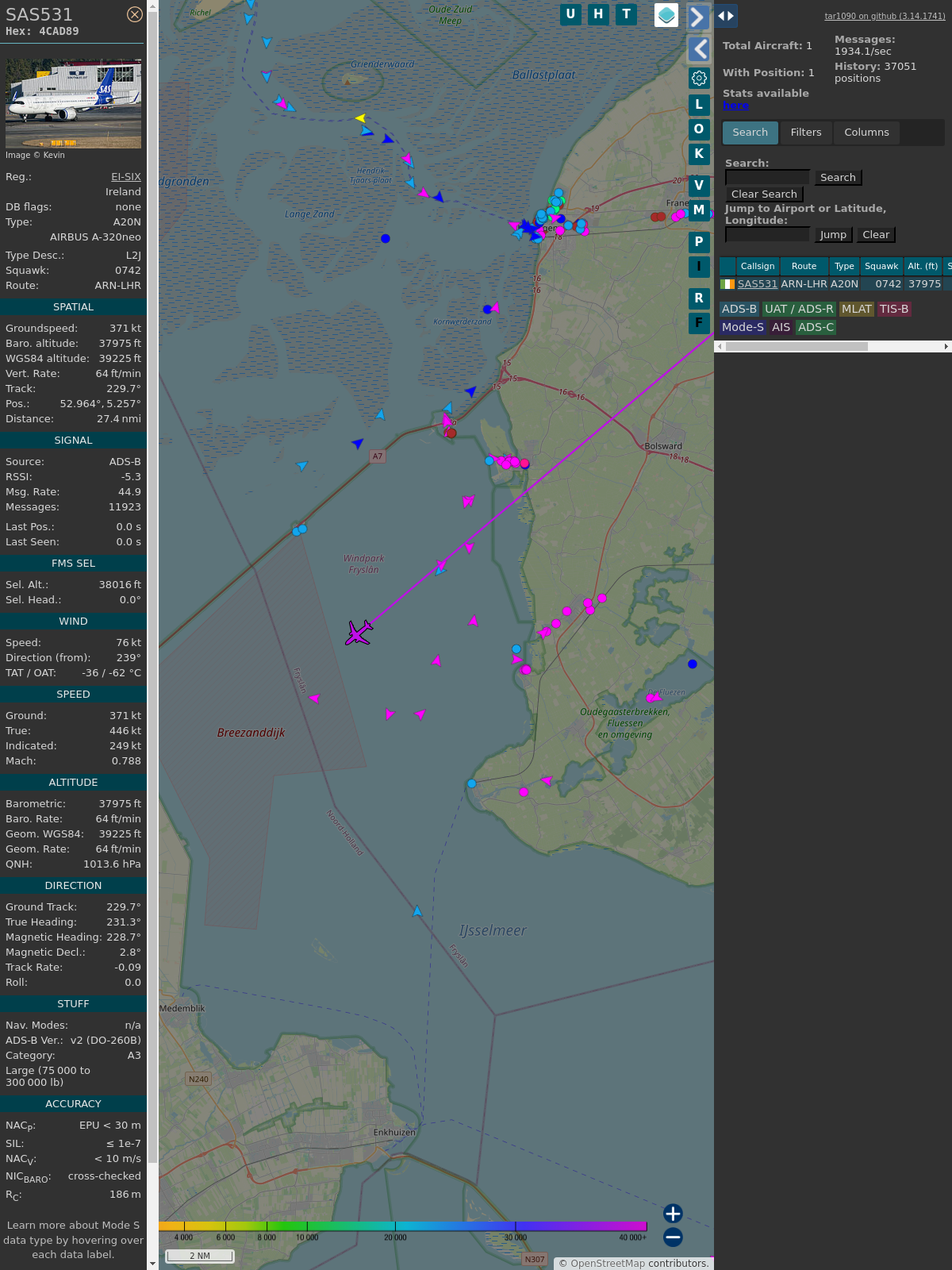This screenshot has width=952, height=1270.
Task: Click the A7 road marker on map
Action: tap(378, 456)
